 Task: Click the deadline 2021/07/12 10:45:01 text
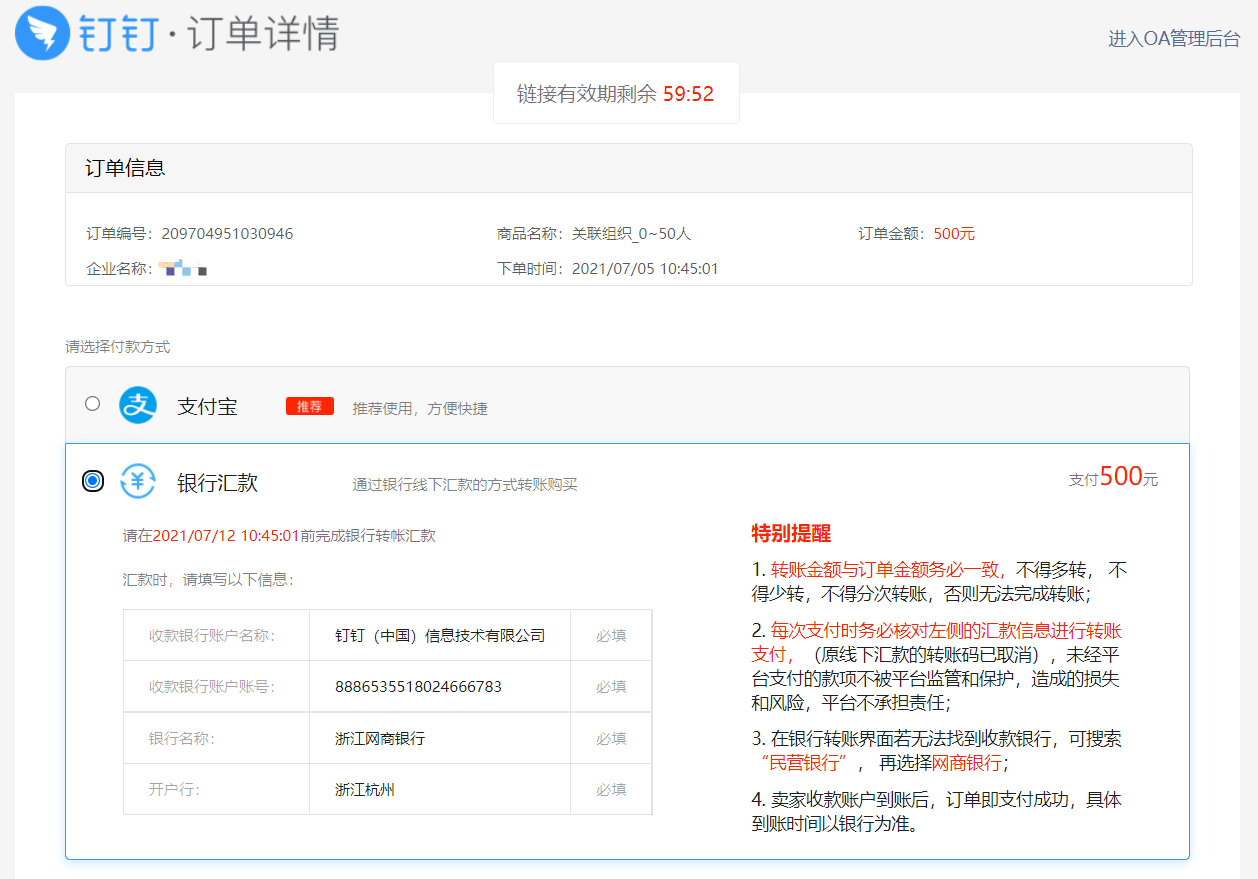226,536
